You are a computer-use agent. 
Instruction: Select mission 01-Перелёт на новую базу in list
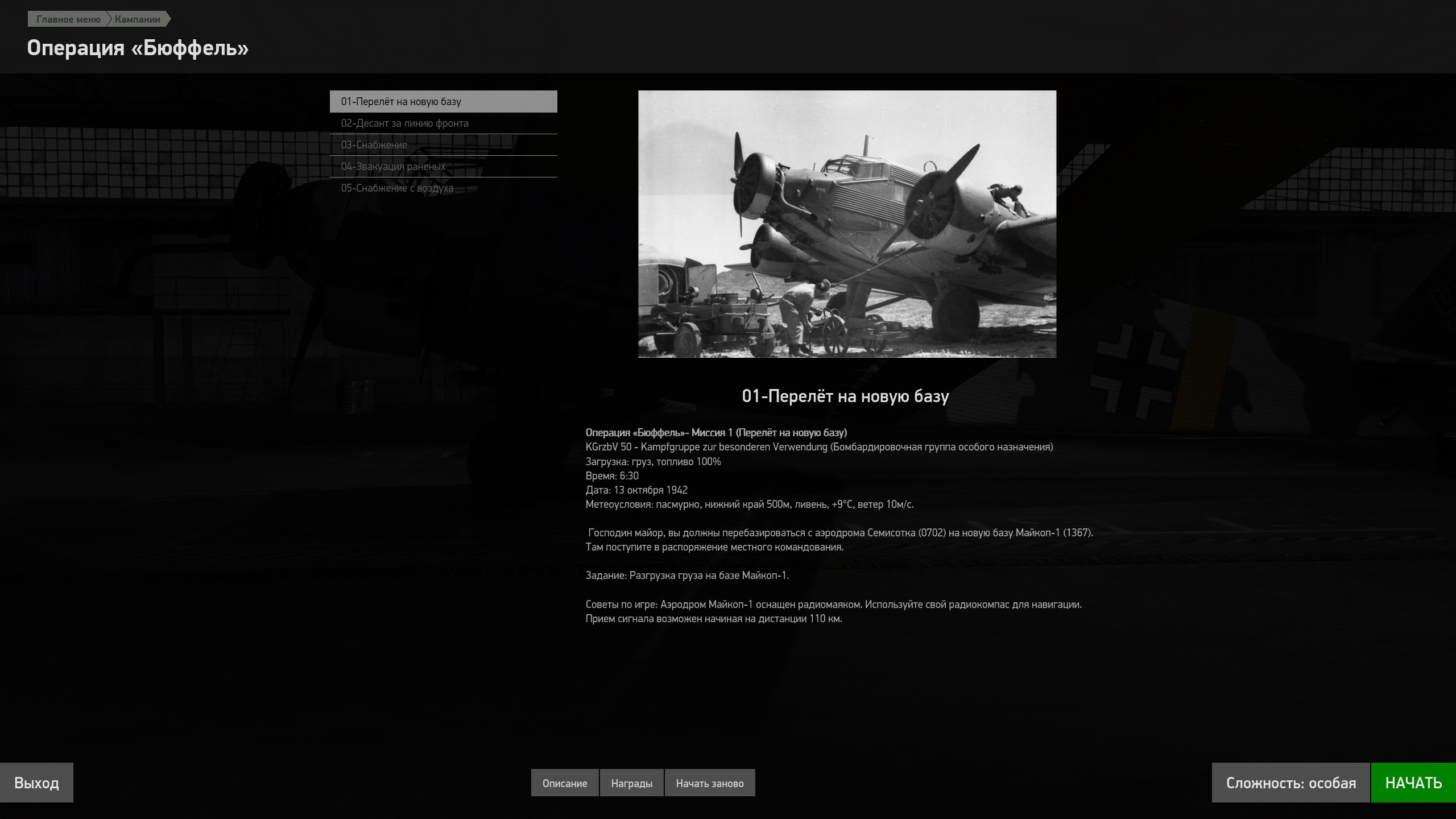pos(443,101)
